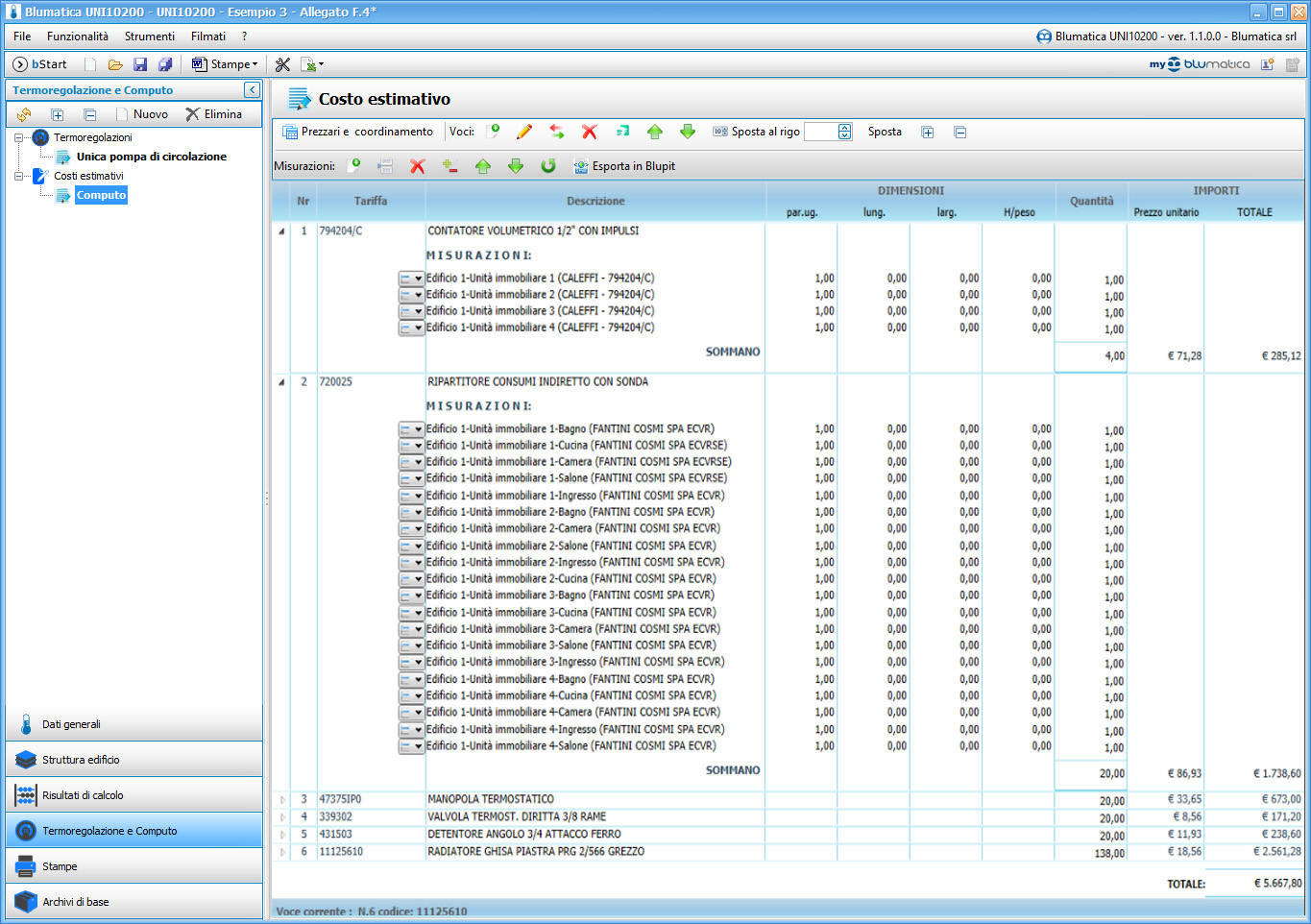Screen dimensions: 1311x924
Task: Delete the voce with the red X icon
Action: (590, 133)
